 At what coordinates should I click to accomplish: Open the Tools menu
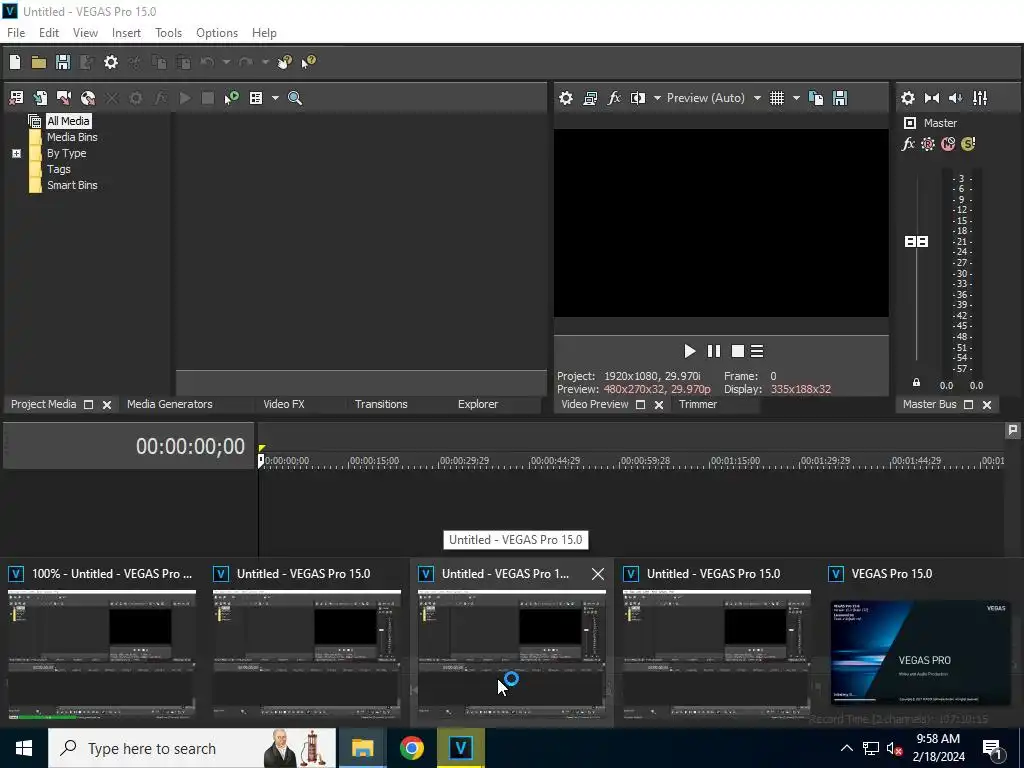(x=168, y=33)
